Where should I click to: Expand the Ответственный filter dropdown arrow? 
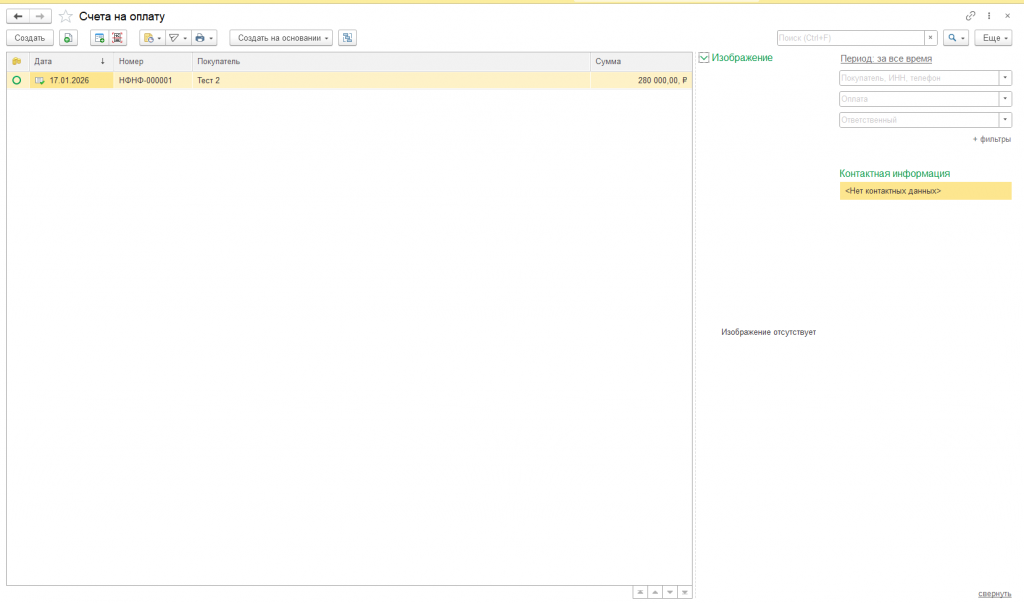click(1005, 120)
